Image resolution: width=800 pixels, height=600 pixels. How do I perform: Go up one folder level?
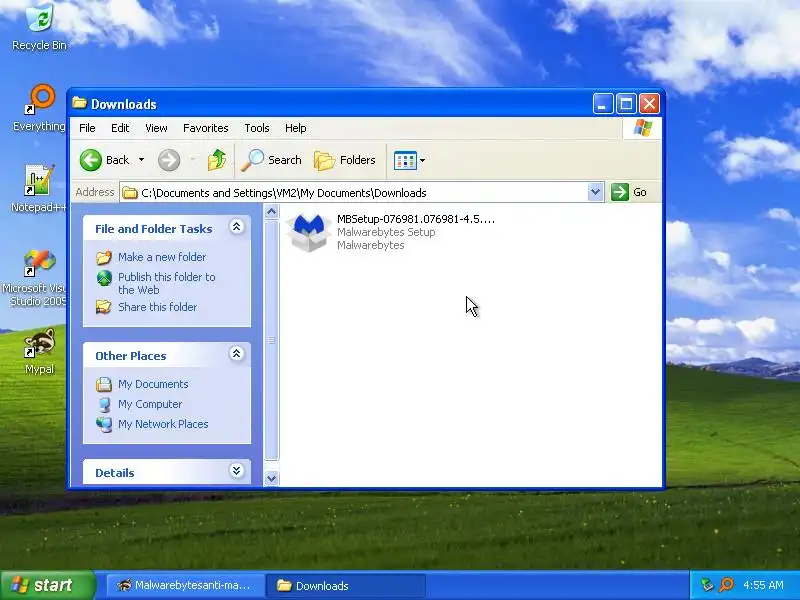tap(217, 160)
